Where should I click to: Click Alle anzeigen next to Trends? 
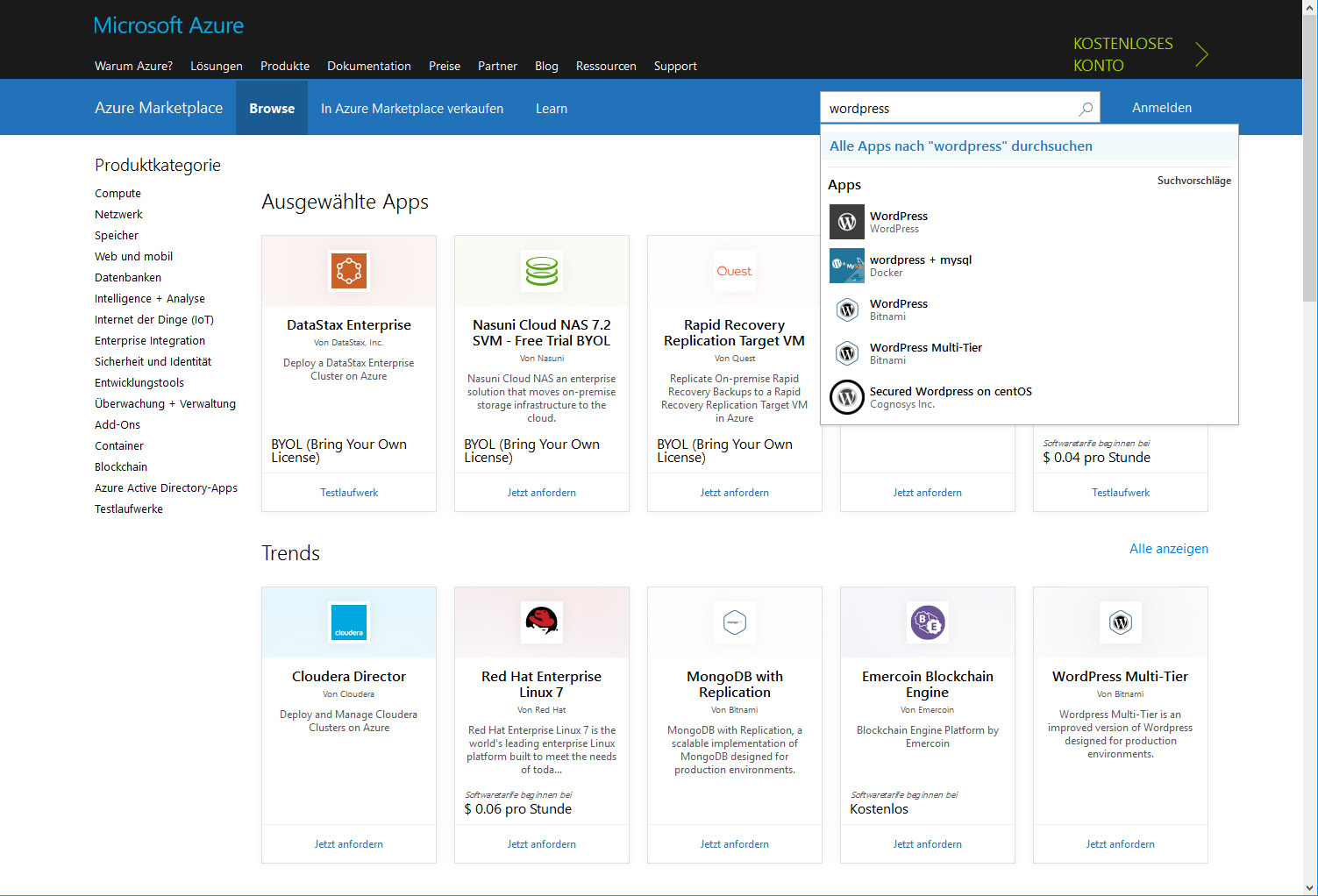[x=1169, y=549]
